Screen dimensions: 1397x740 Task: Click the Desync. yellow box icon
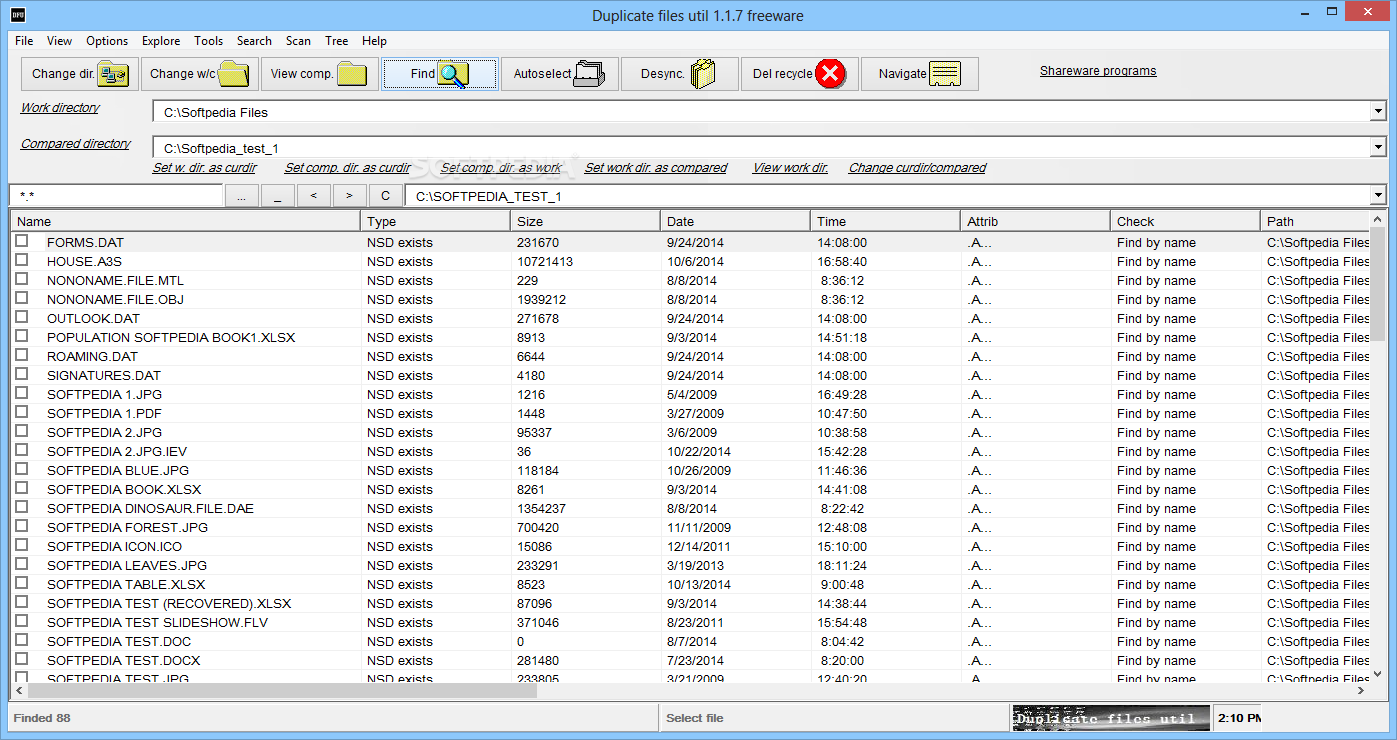[x=704, y=74]
